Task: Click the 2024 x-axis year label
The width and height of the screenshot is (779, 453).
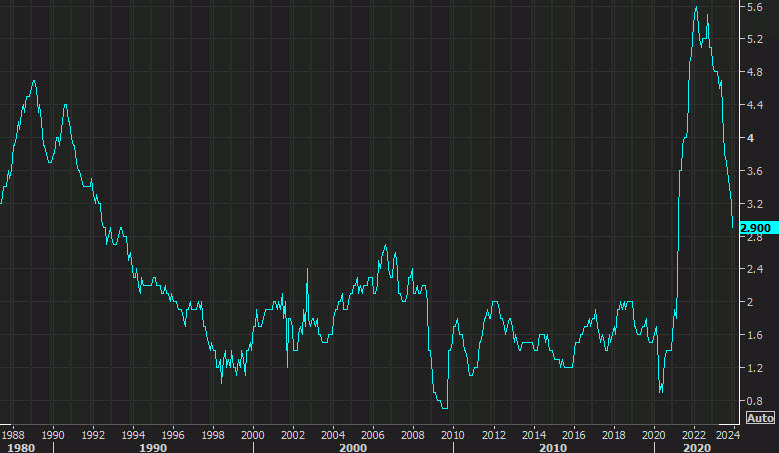Action: pos(729,435)
